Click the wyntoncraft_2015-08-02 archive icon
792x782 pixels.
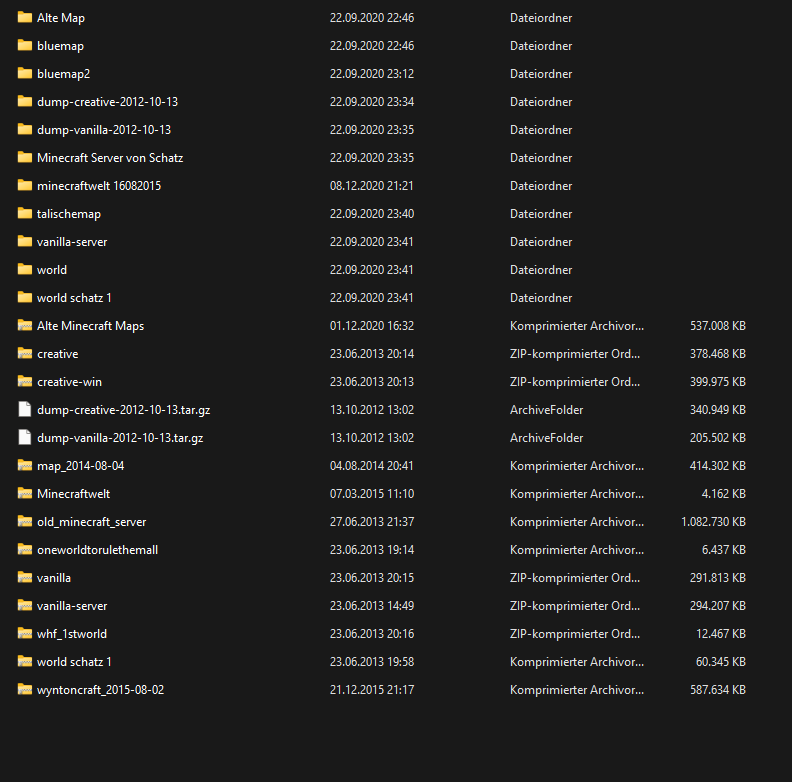[x=25, y=690]
